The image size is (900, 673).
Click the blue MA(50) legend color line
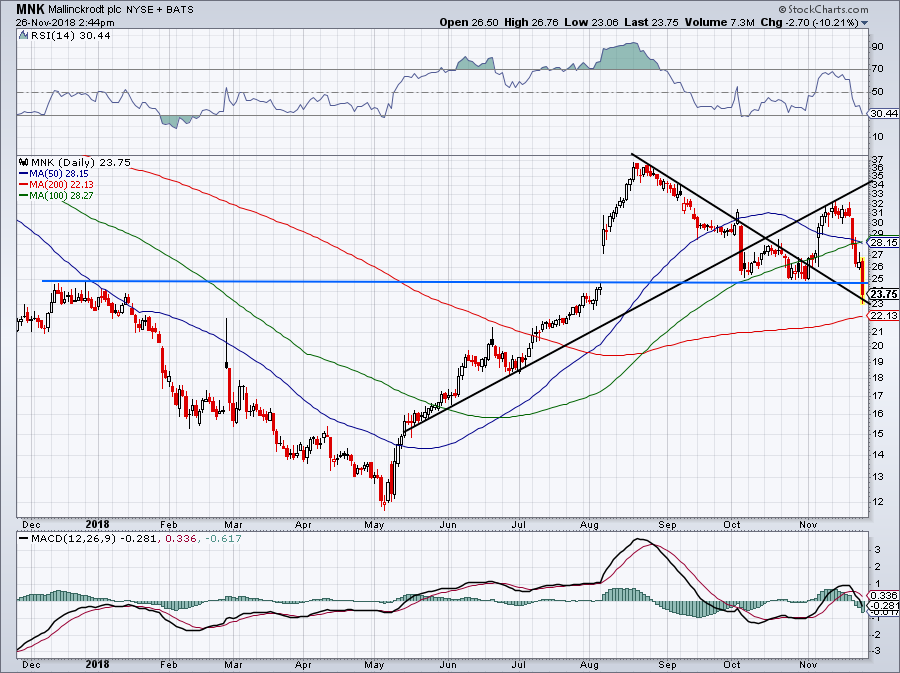coord(24,173)
